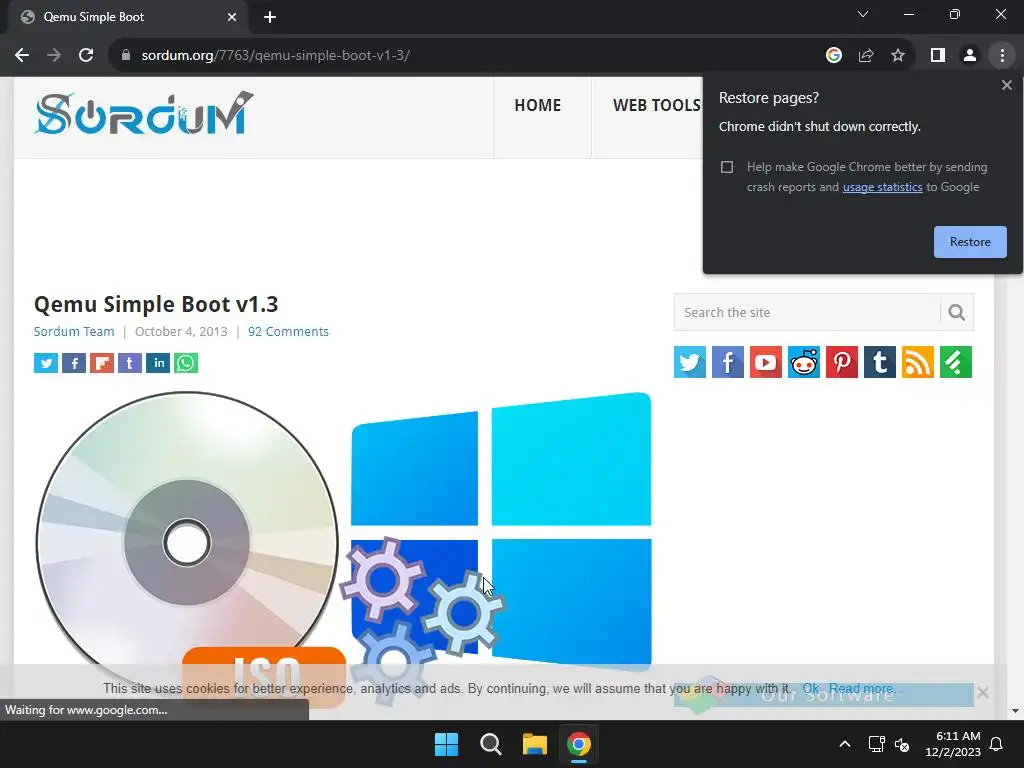
Task: Open Chrome's three-dot menu
Action: coord(1002,56)
